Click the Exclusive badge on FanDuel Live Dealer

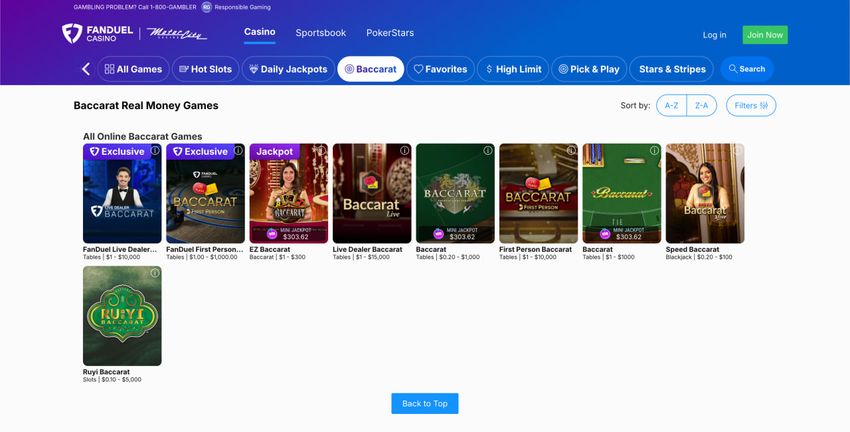(x=117, y=152)
